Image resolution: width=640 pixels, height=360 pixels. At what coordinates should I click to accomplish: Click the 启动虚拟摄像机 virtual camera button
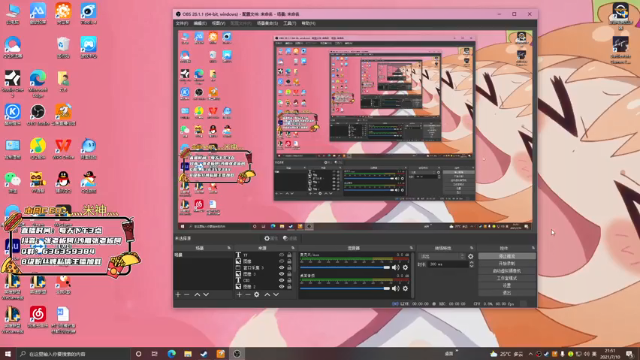point(507,271)
